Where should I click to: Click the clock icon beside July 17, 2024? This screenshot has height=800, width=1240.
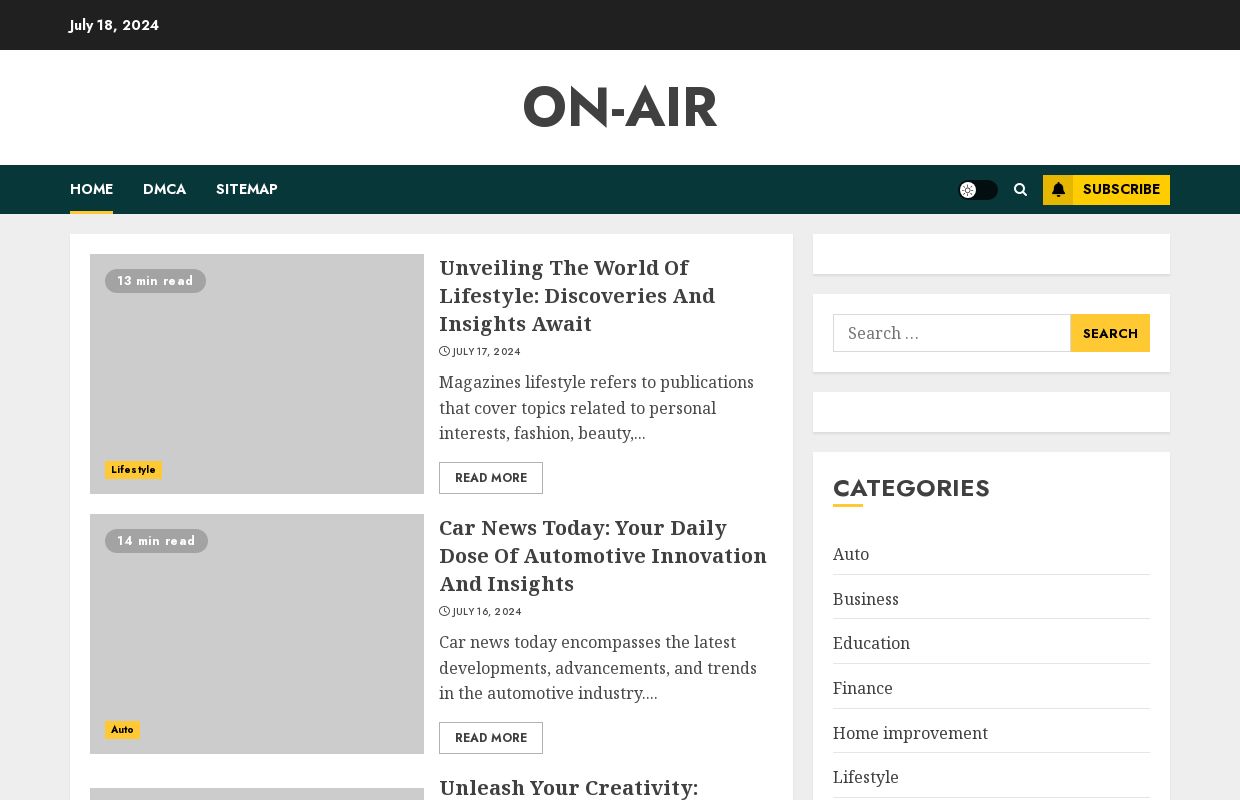[x=444, y=351]
